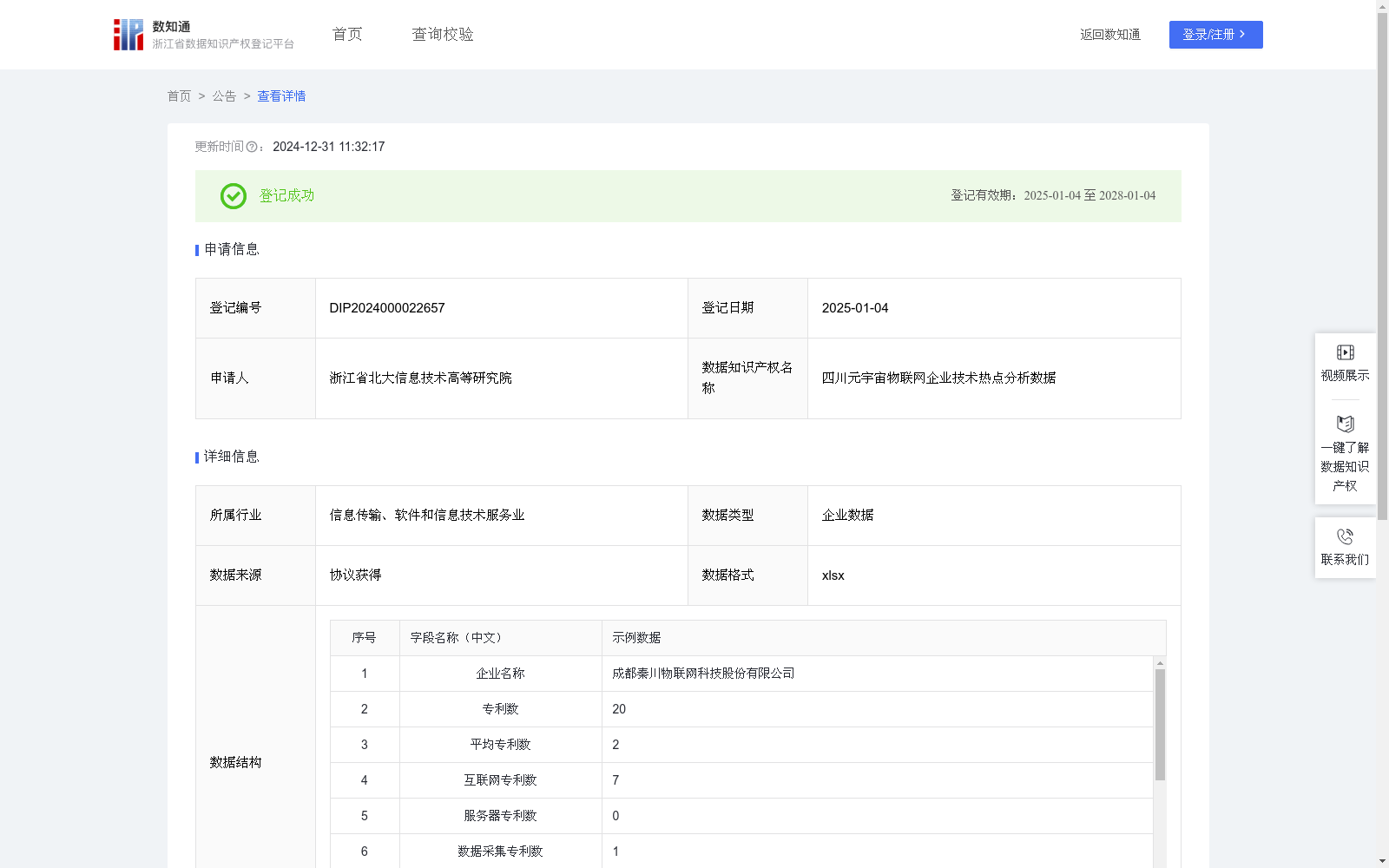Click 首页 in the breadcrumb
Screen dimensions: 1389x868
179,96
